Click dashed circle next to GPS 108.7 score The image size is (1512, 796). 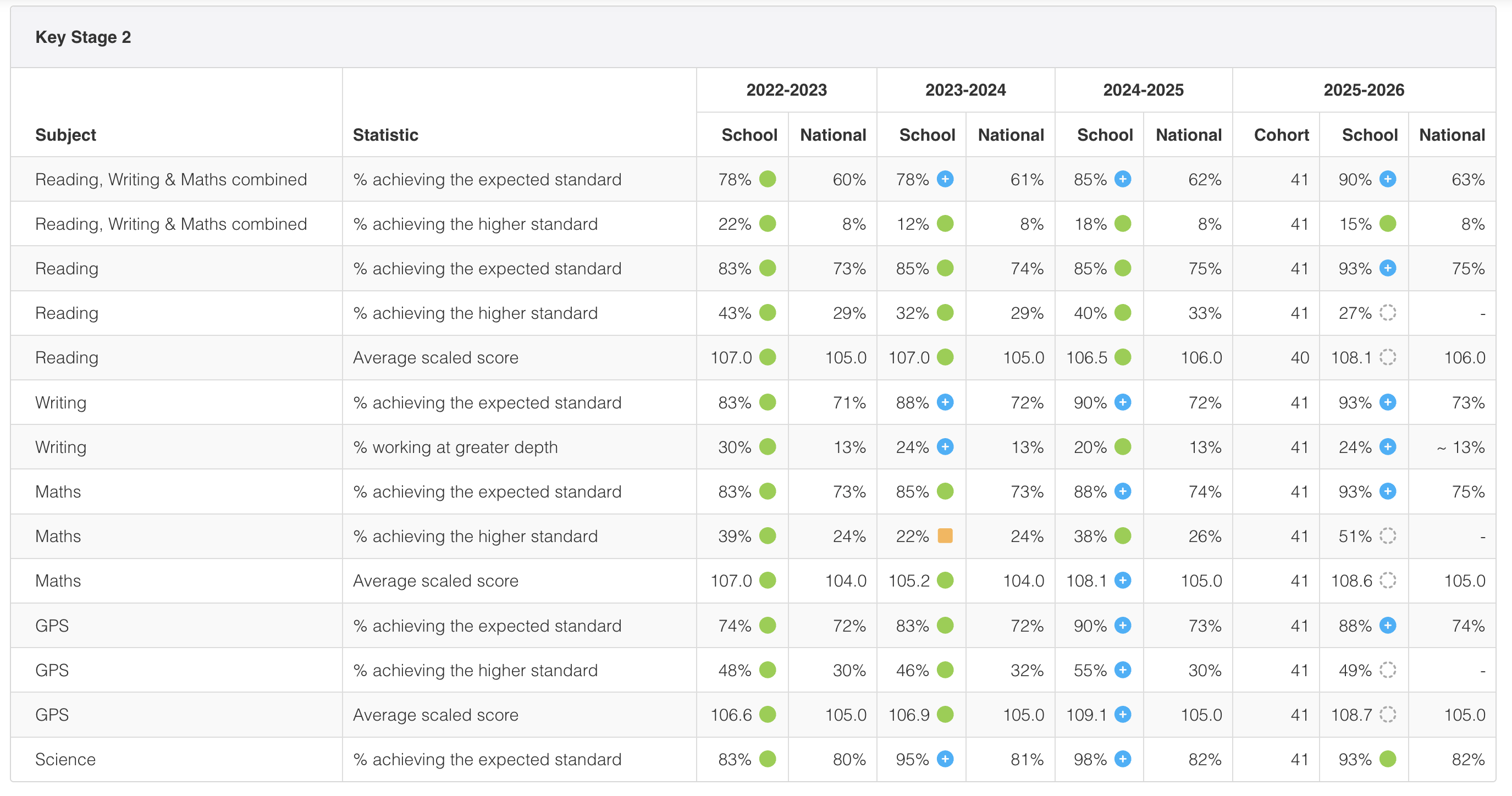click(x=1388, y=715)
